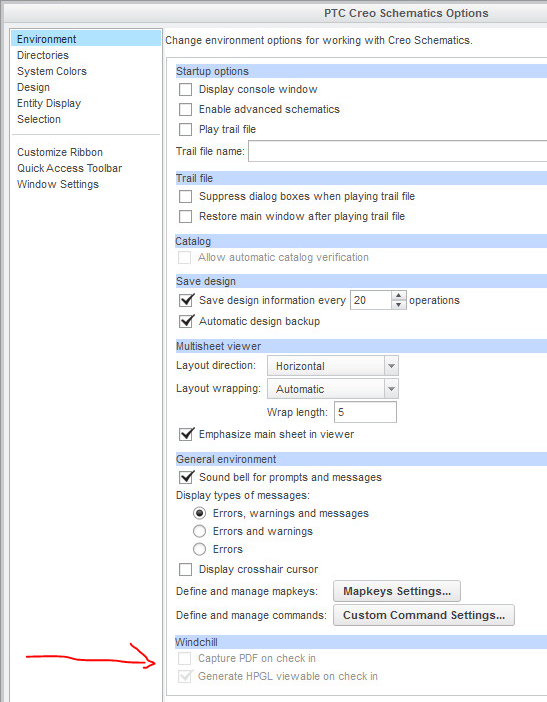Viewport: 547px width, 702px height.
Task: Enable Suppress dialog boxes when playing trail file
Action: 185,197
